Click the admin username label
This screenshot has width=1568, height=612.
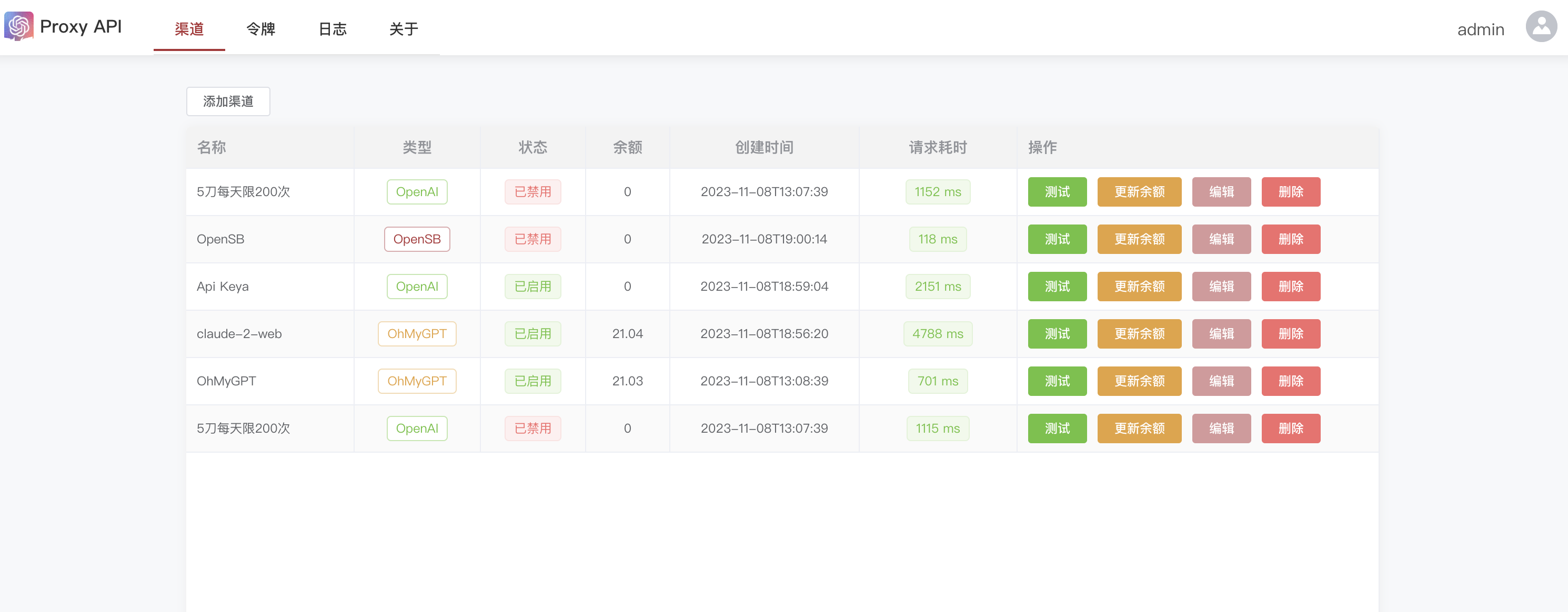(x=1480, y=29)
